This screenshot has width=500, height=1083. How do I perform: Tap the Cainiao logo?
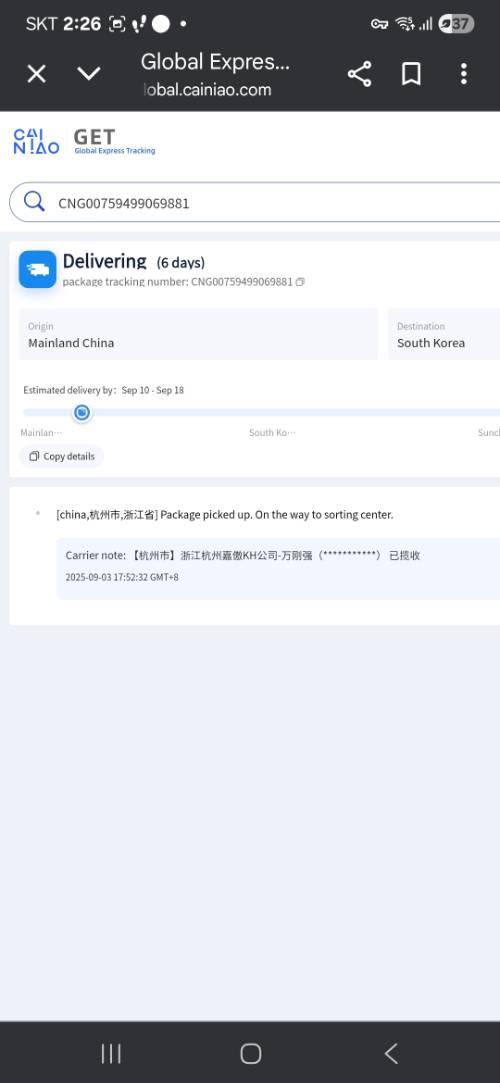coord(36,141)
